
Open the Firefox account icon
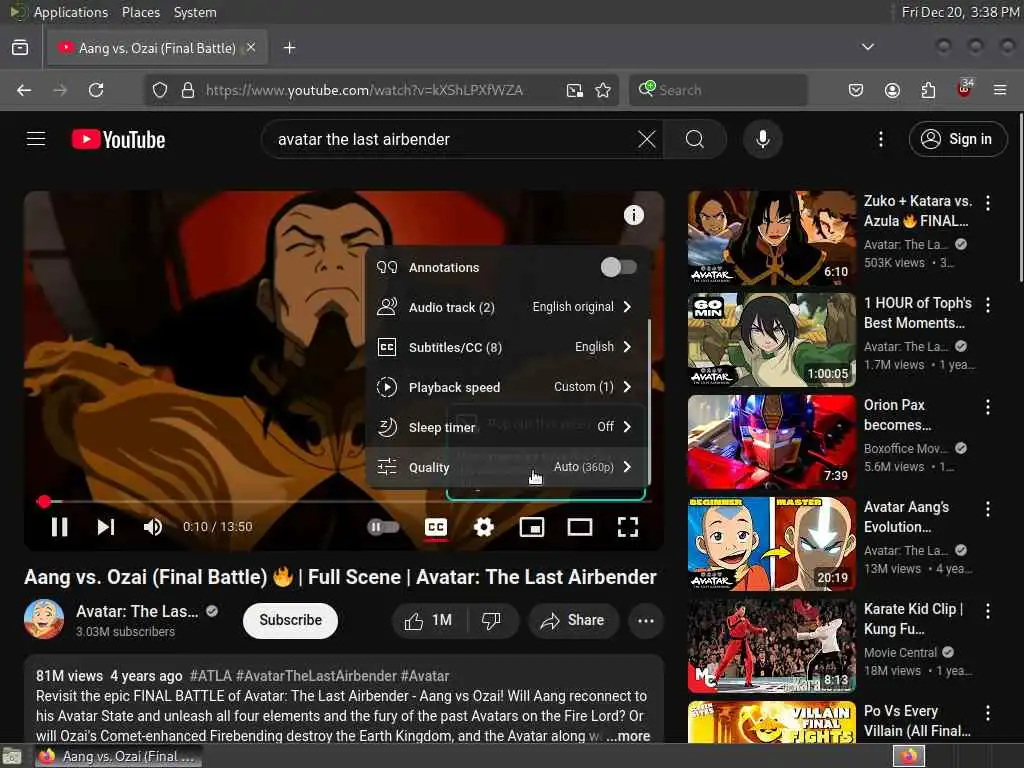click(892, 90)
